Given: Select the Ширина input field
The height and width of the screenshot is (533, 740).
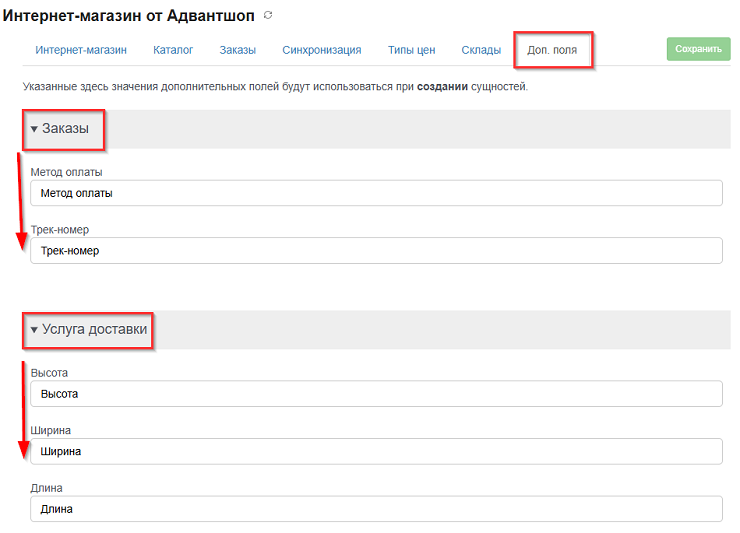Looking at the screenshot, I should (x=376, y=451).
